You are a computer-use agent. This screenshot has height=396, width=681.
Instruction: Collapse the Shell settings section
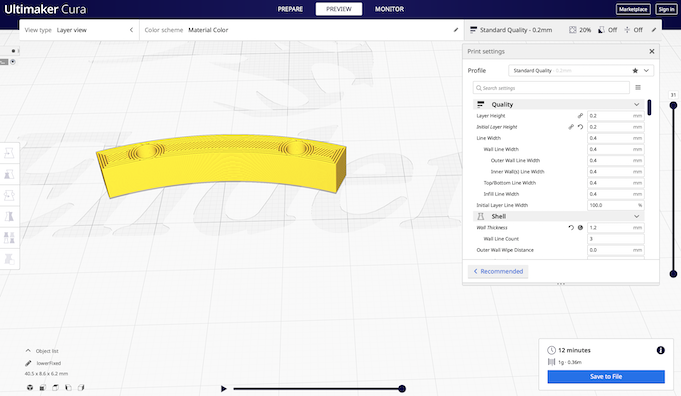point(636,216)
